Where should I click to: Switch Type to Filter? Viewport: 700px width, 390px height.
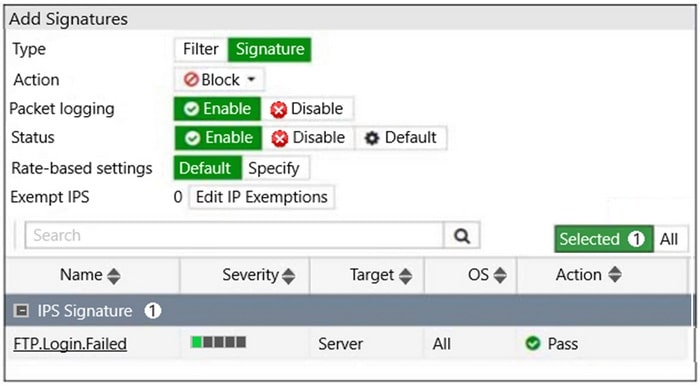tap(200, 49)
